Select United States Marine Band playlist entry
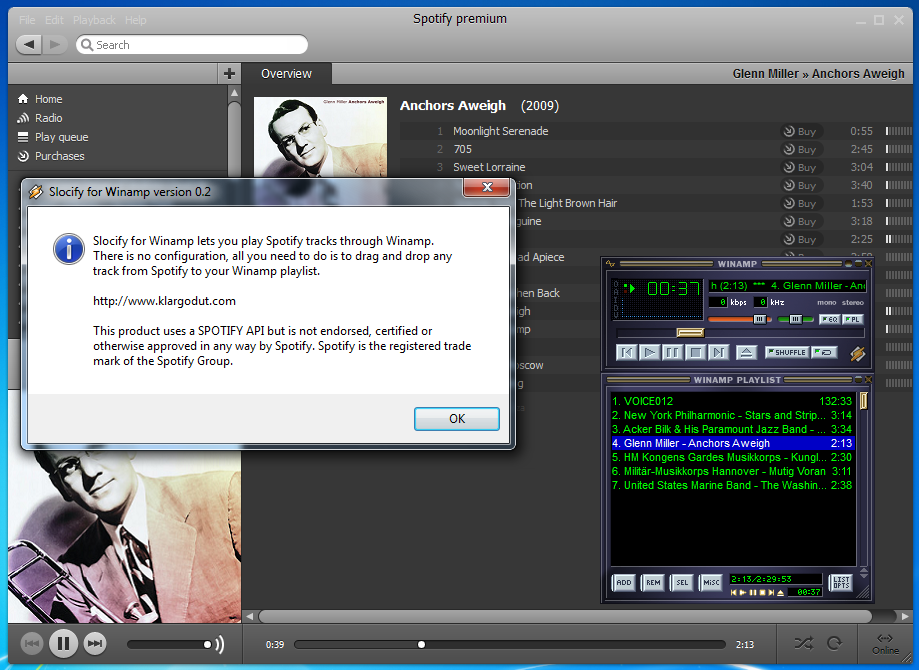Image resolution: width=919 pixels, height=670 pixels. 731,485
